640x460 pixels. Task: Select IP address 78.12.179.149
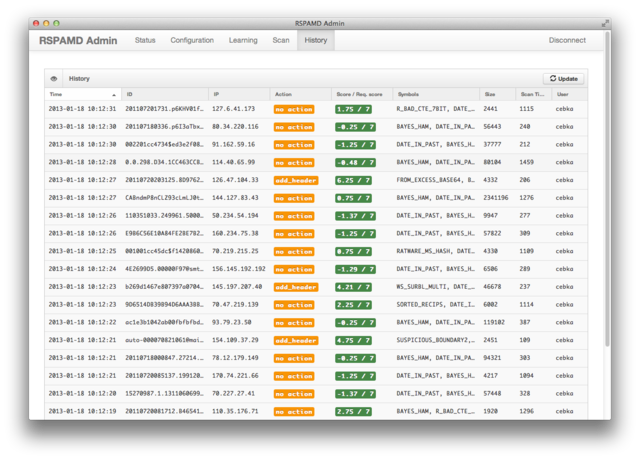(x=235, y=358)
